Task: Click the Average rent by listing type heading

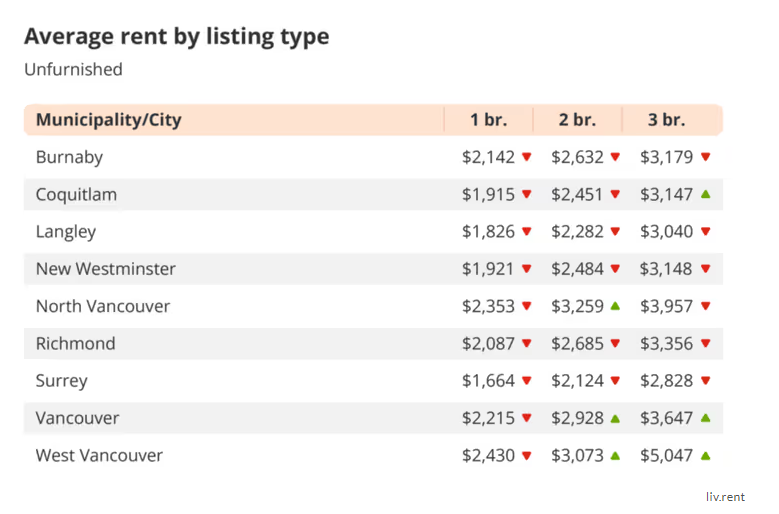Action: [x=176, y=37]
